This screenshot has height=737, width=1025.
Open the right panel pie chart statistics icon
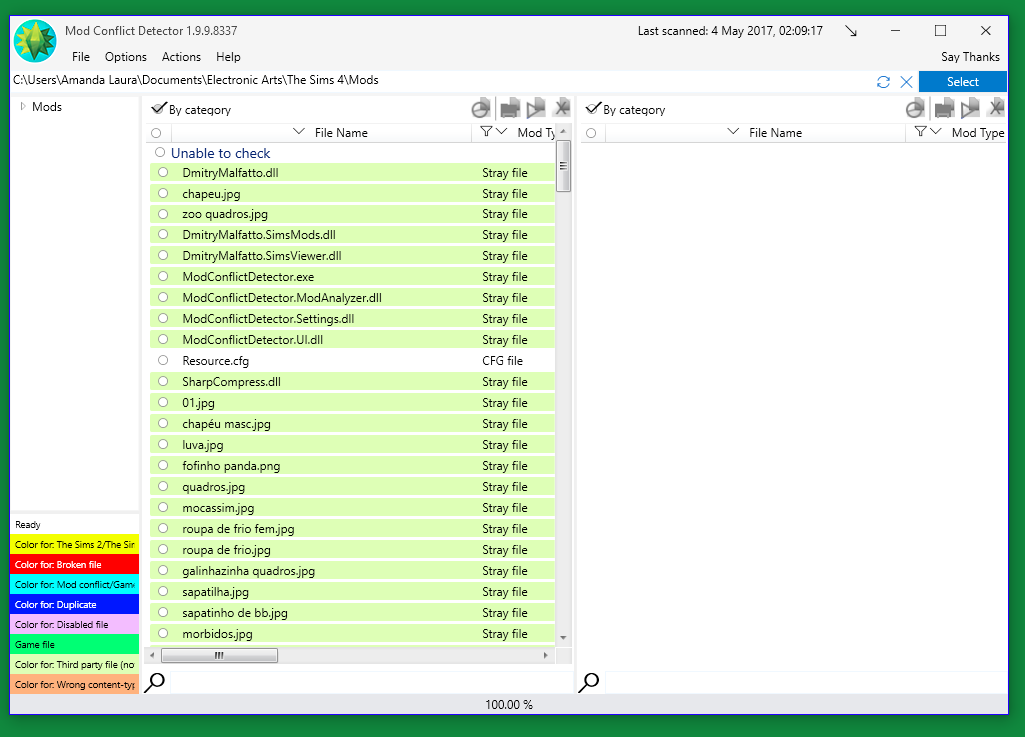click(x=915, y=109)
